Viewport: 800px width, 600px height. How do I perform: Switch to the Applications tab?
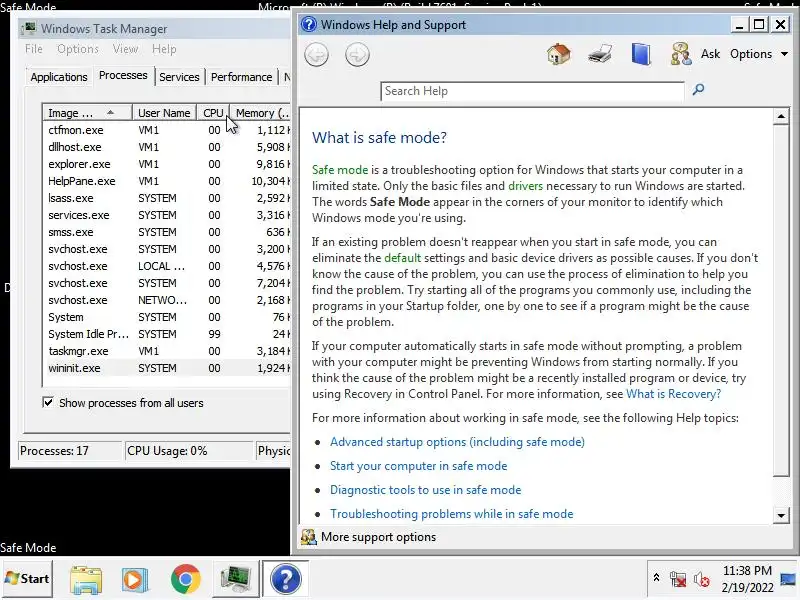(59, 77)
